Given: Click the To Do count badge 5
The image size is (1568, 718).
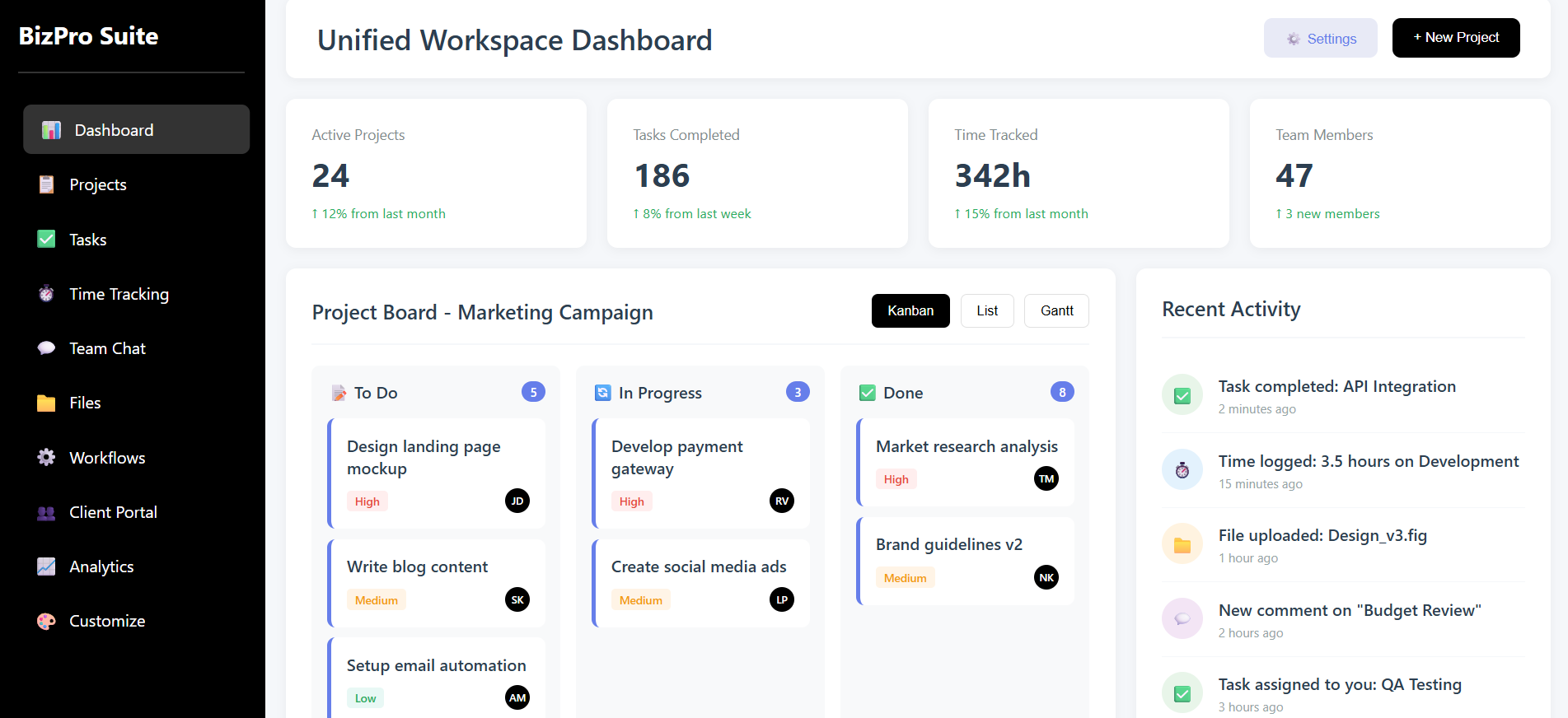Looking at the screenshot, I should pos(533,392).
